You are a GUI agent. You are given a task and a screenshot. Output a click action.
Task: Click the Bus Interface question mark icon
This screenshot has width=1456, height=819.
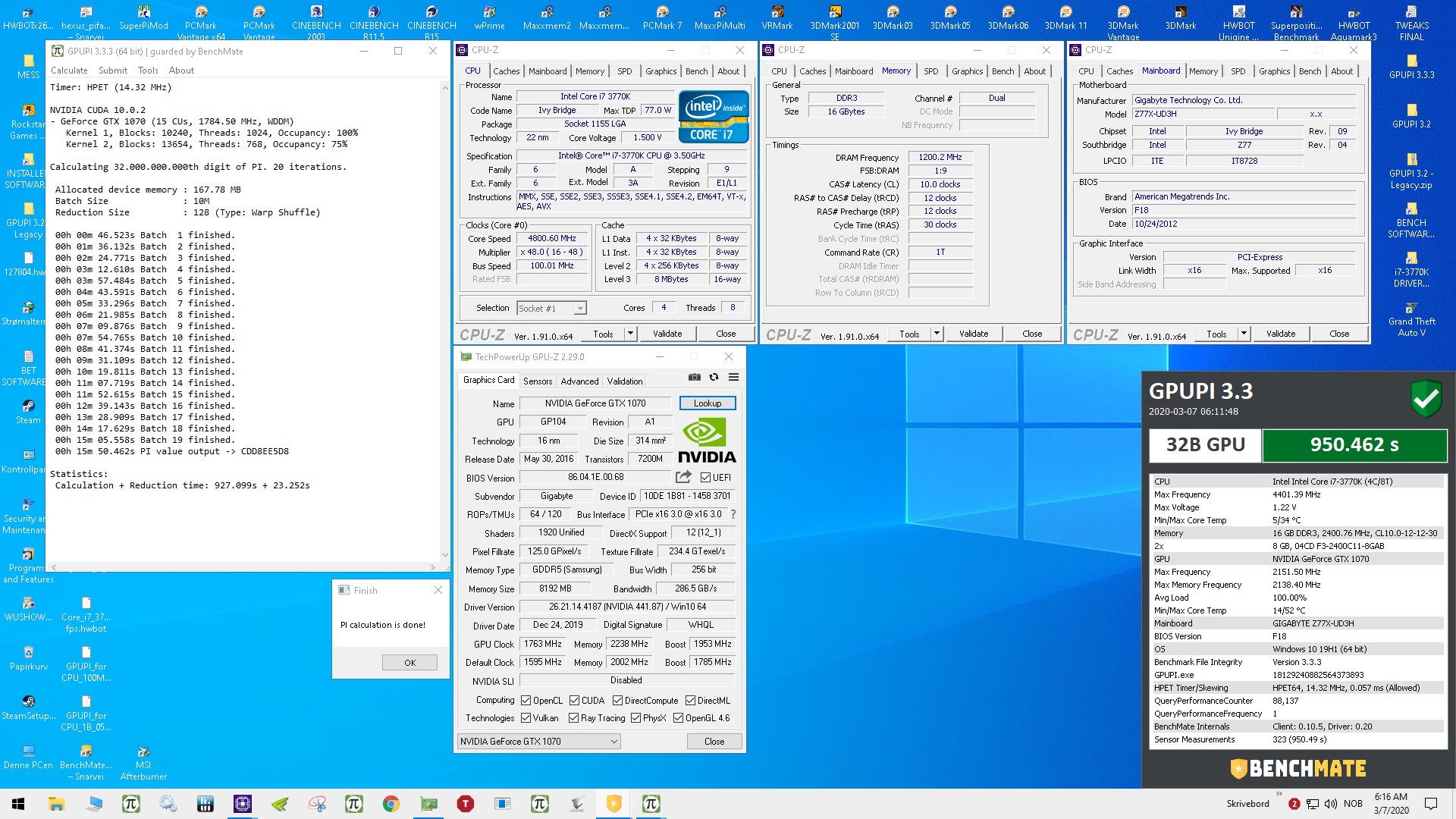[733, 514]
